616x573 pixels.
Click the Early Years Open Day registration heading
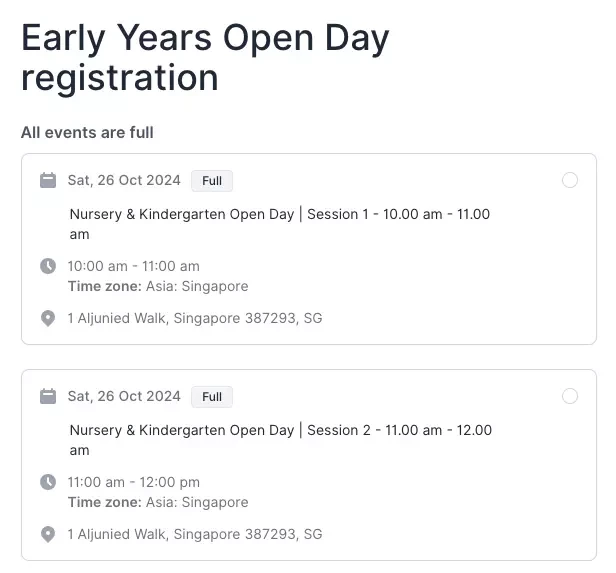(205, 58)
